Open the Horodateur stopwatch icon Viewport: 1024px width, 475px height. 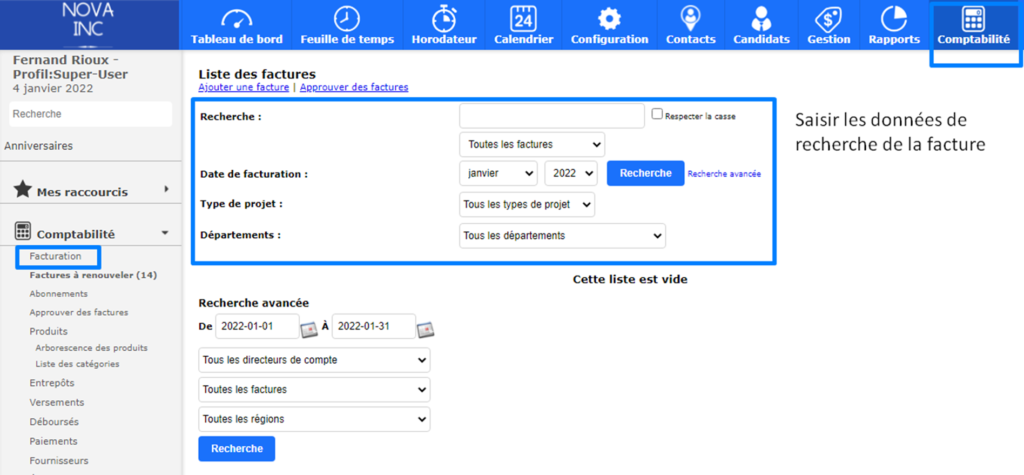444,18
